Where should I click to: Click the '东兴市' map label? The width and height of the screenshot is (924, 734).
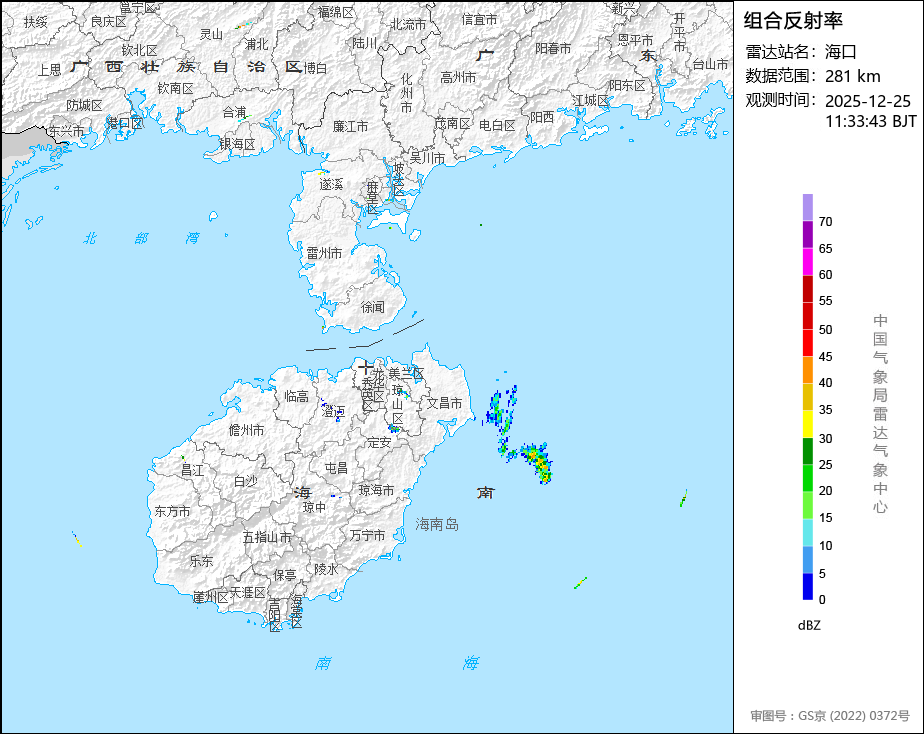coord(66,131)
